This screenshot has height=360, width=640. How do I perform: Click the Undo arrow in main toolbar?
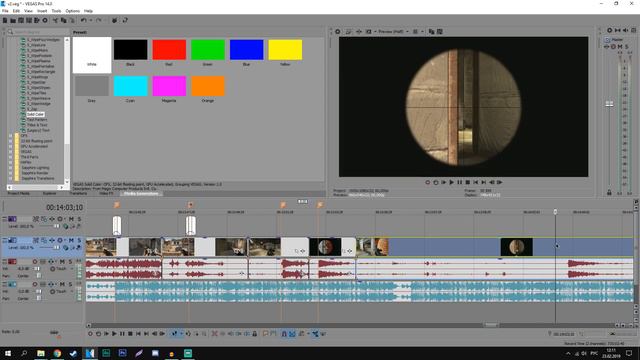pyautogui.click(x=83, y=20)
